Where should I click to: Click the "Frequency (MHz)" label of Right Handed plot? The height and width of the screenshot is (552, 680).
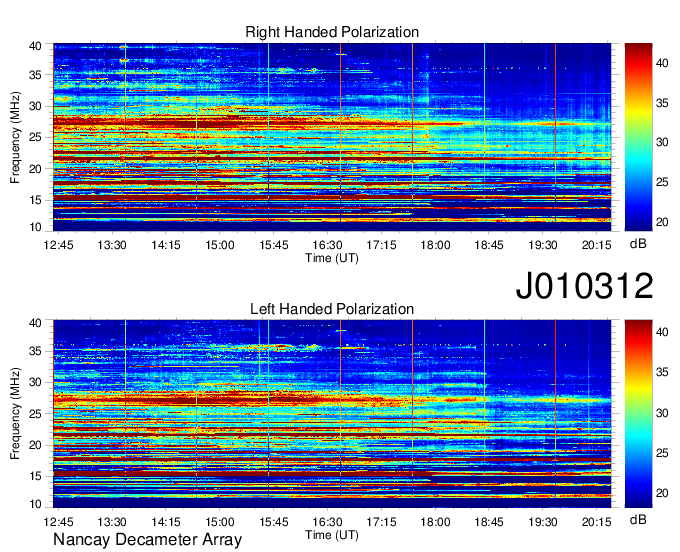coord(15,137)
